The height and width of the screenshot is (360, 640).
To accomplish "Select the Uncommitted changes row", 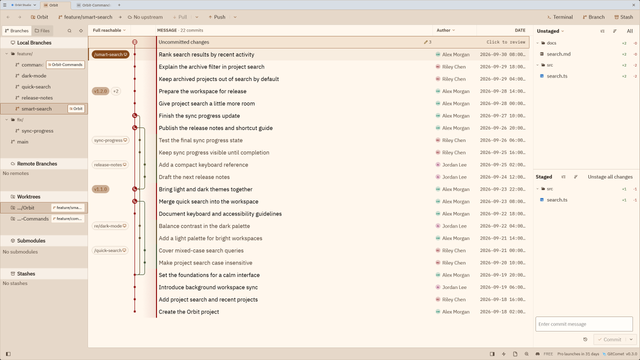I will click(x=309, y=42).
